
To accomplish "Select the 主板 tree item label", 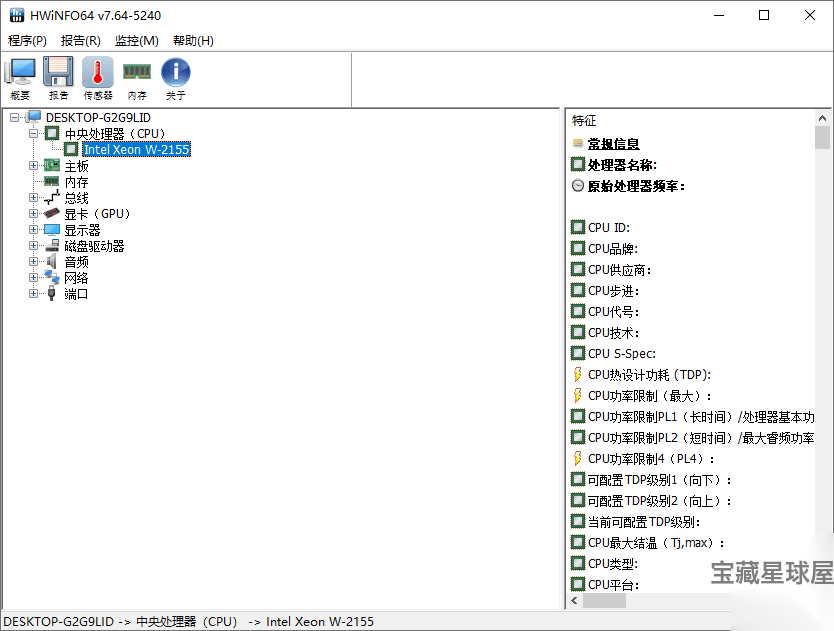I will 77,166.
